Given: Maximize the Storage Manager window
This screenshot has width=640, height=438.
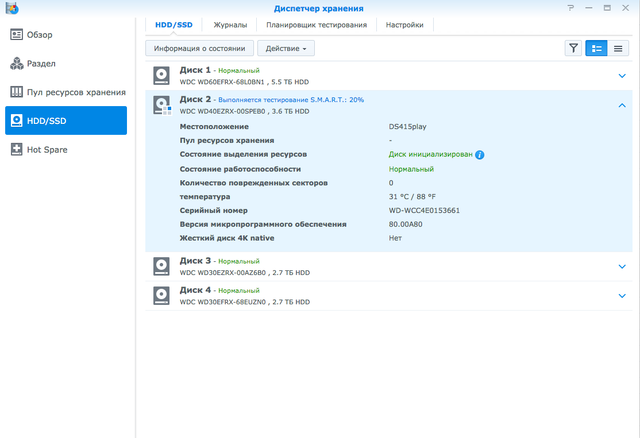Looking at the screenshot, I should (x=607, y=8).
